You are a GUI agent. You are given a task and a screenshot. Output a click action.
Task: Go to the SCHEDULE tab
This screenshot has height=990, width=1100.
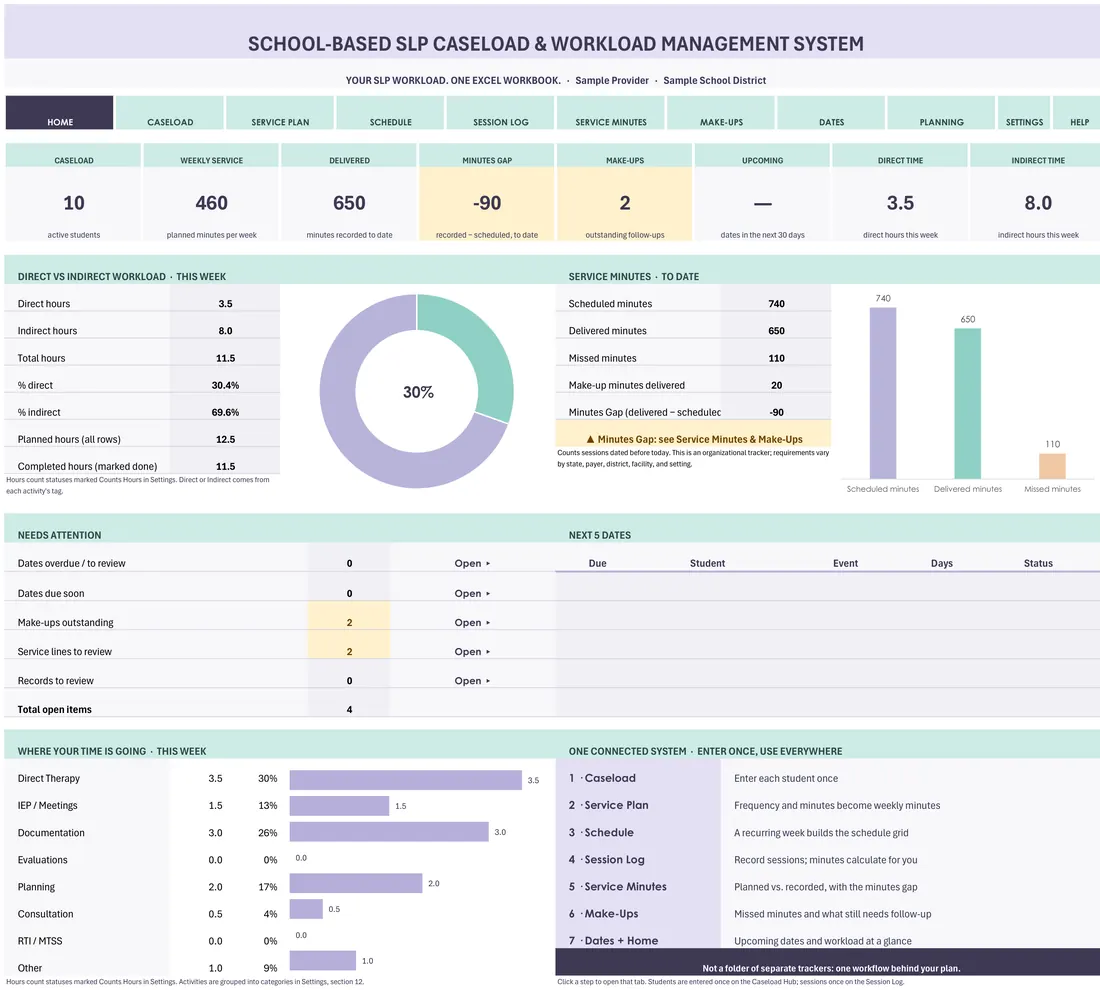[x=391, y=113]
